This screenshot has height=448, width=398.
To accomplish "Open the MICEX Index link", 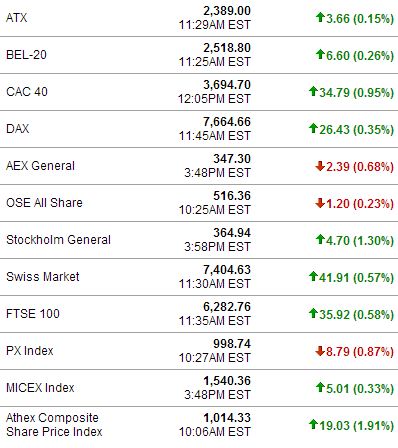I will tap(40, 388).
